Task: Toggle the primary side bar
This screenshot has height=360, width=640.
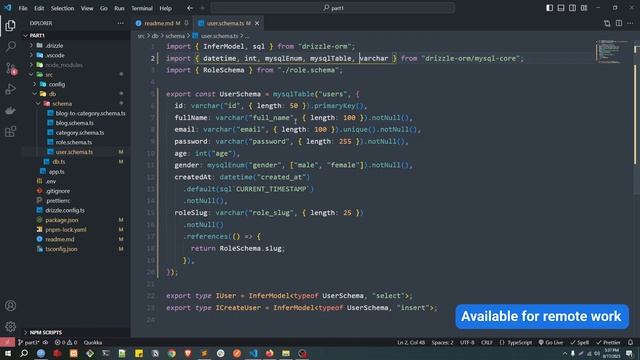Action: tap(550, 8)
